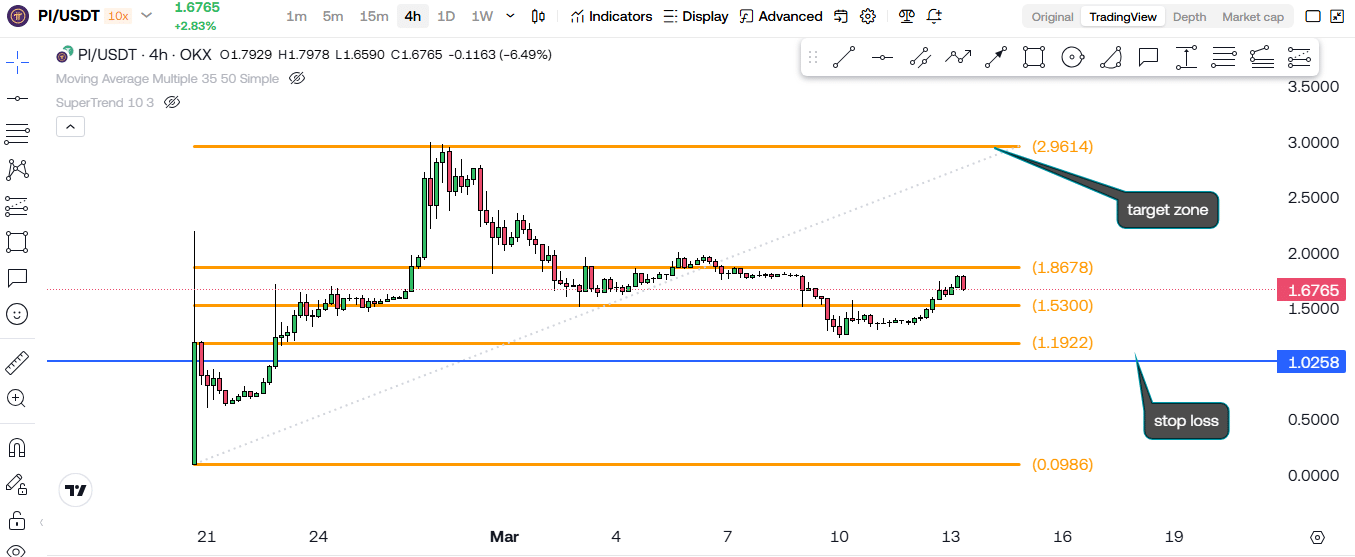Activate the zoom in magnifier tool

coord(17,398)
